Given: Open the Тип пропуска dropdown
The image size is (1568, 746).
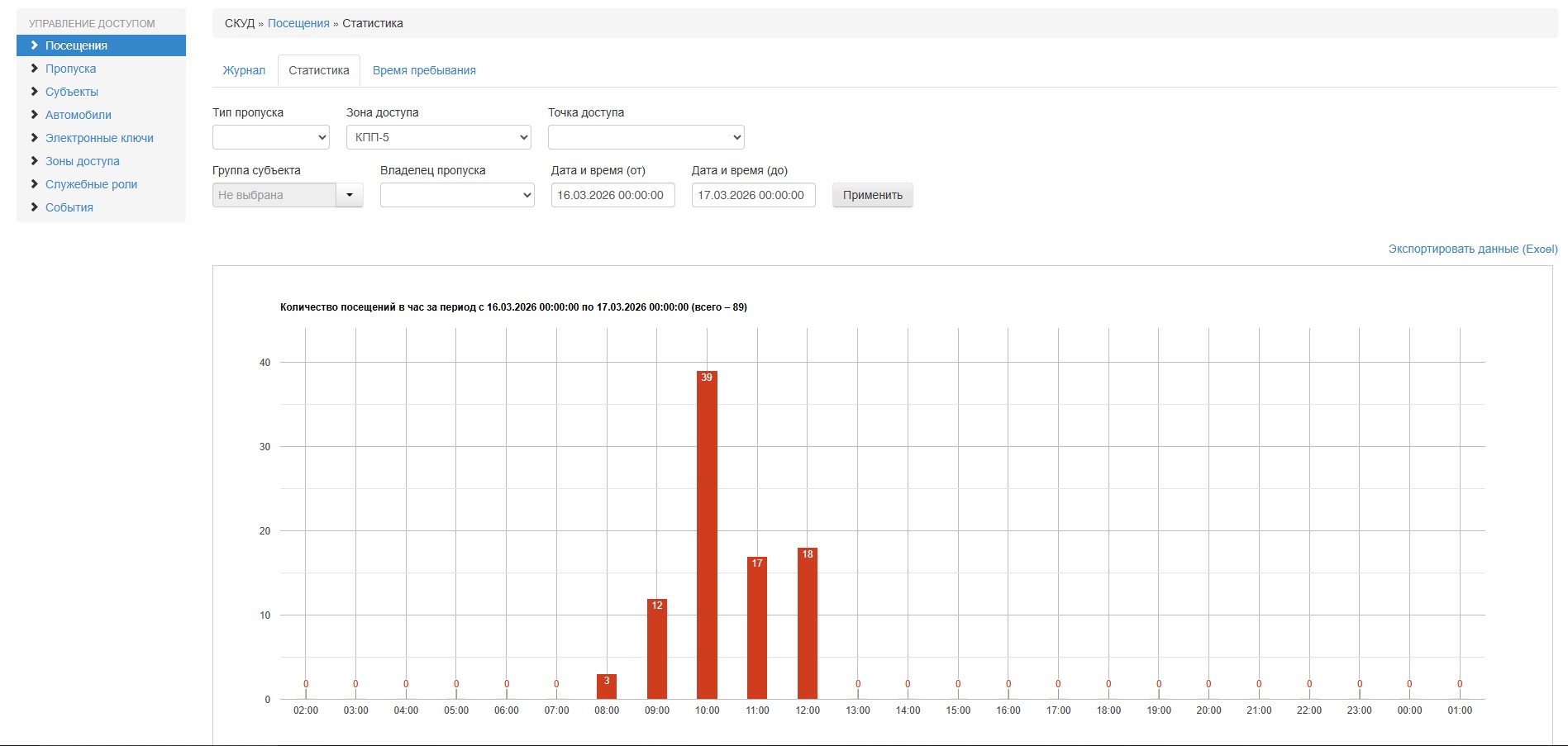Looking at the screenshot, I should click(270, 137).
